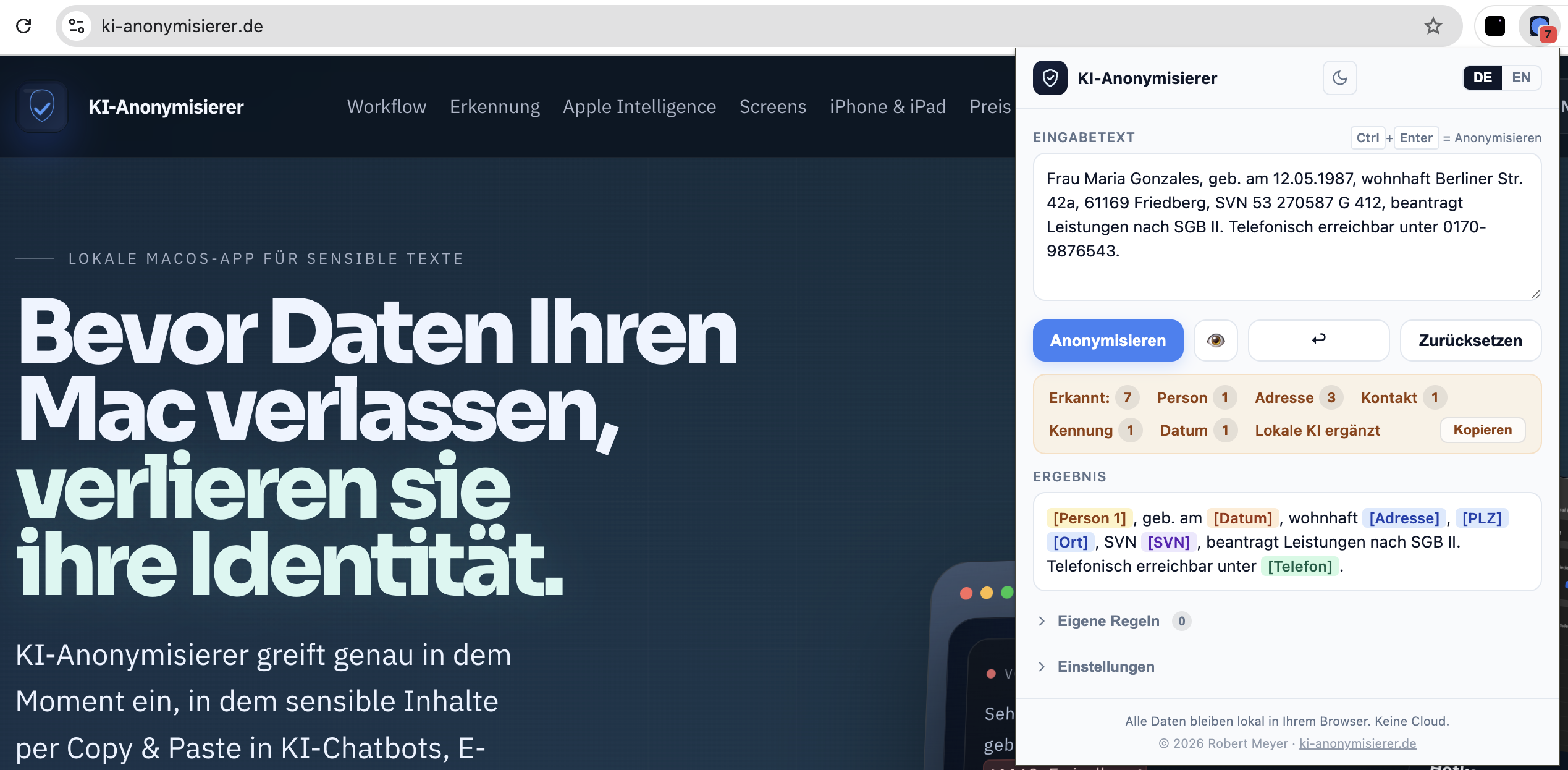Click the Datum count badge
The height and width of the screenshot is (770, 1568).
[x=1225, y=430]
